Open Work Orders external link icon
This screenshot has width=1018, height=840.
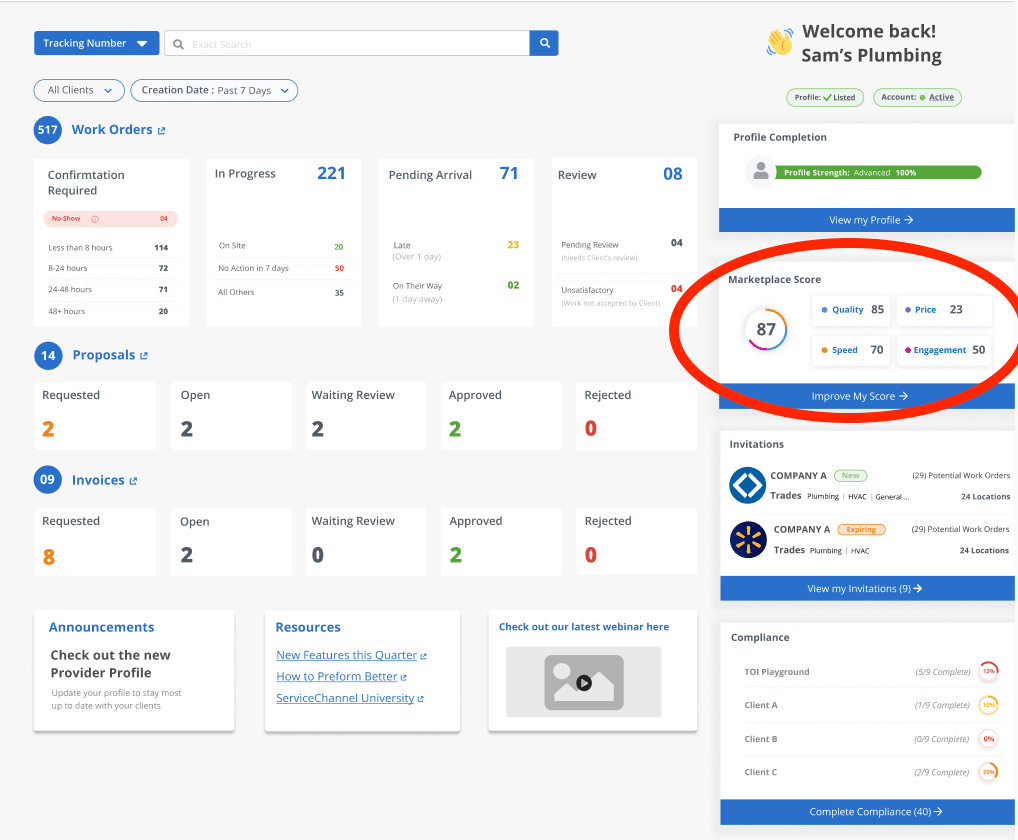tap(162, 131)
